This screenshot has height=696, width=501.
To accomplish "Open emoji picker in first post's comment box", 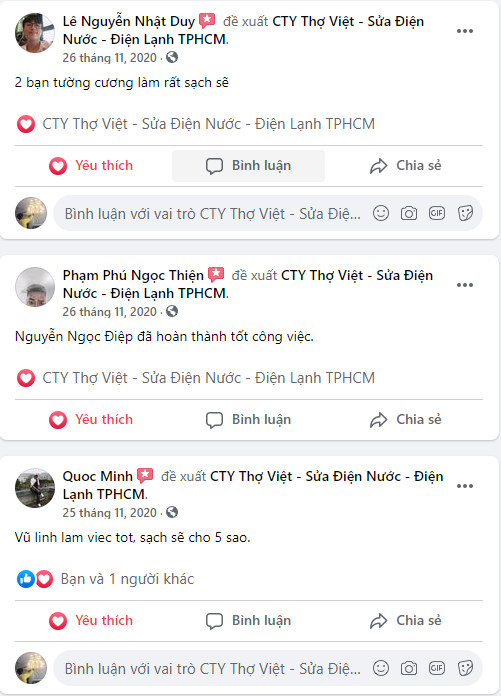I will point(381,213).
